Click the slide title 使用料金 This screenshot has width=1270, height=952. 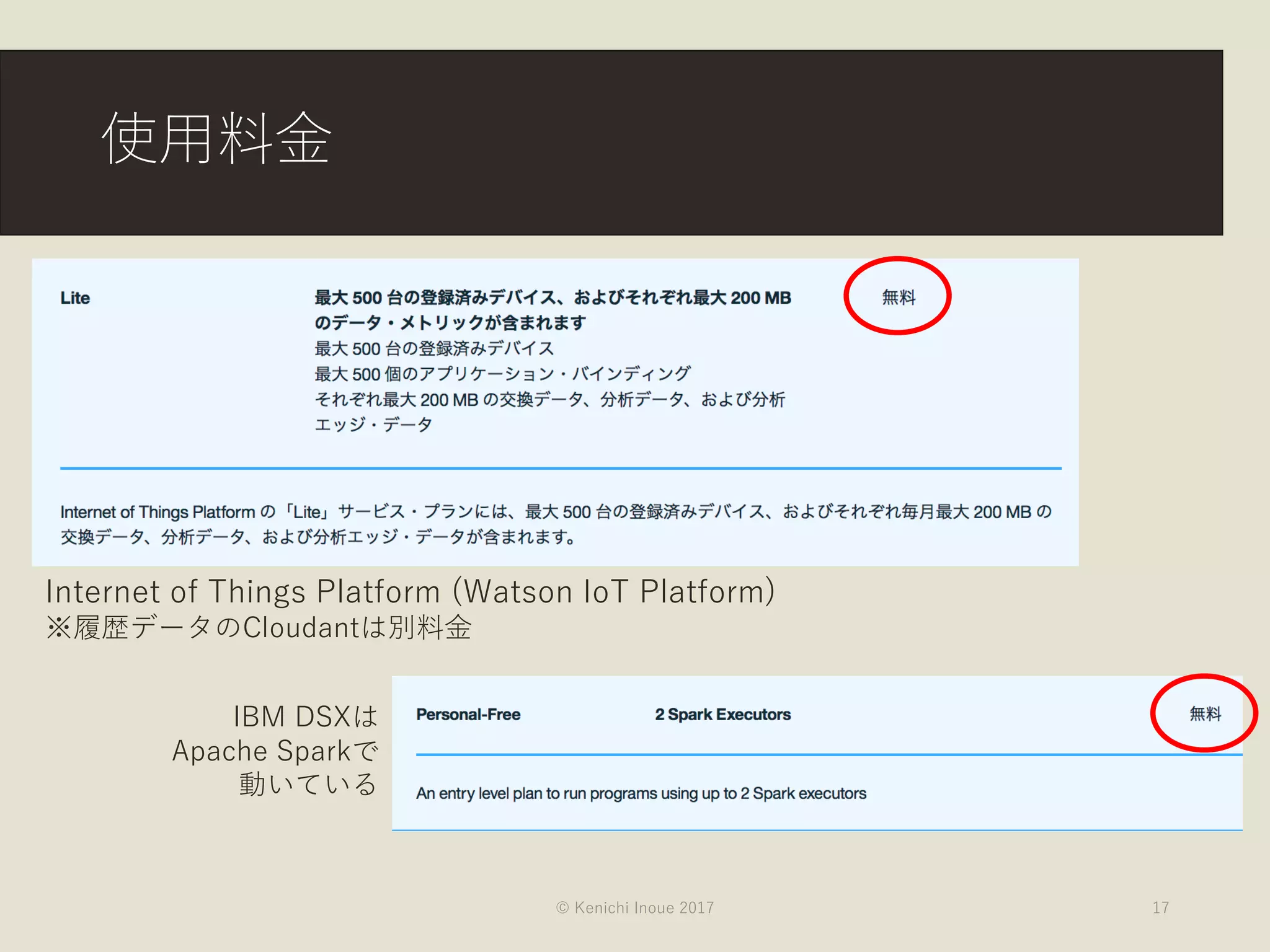[x=216, y=138]
